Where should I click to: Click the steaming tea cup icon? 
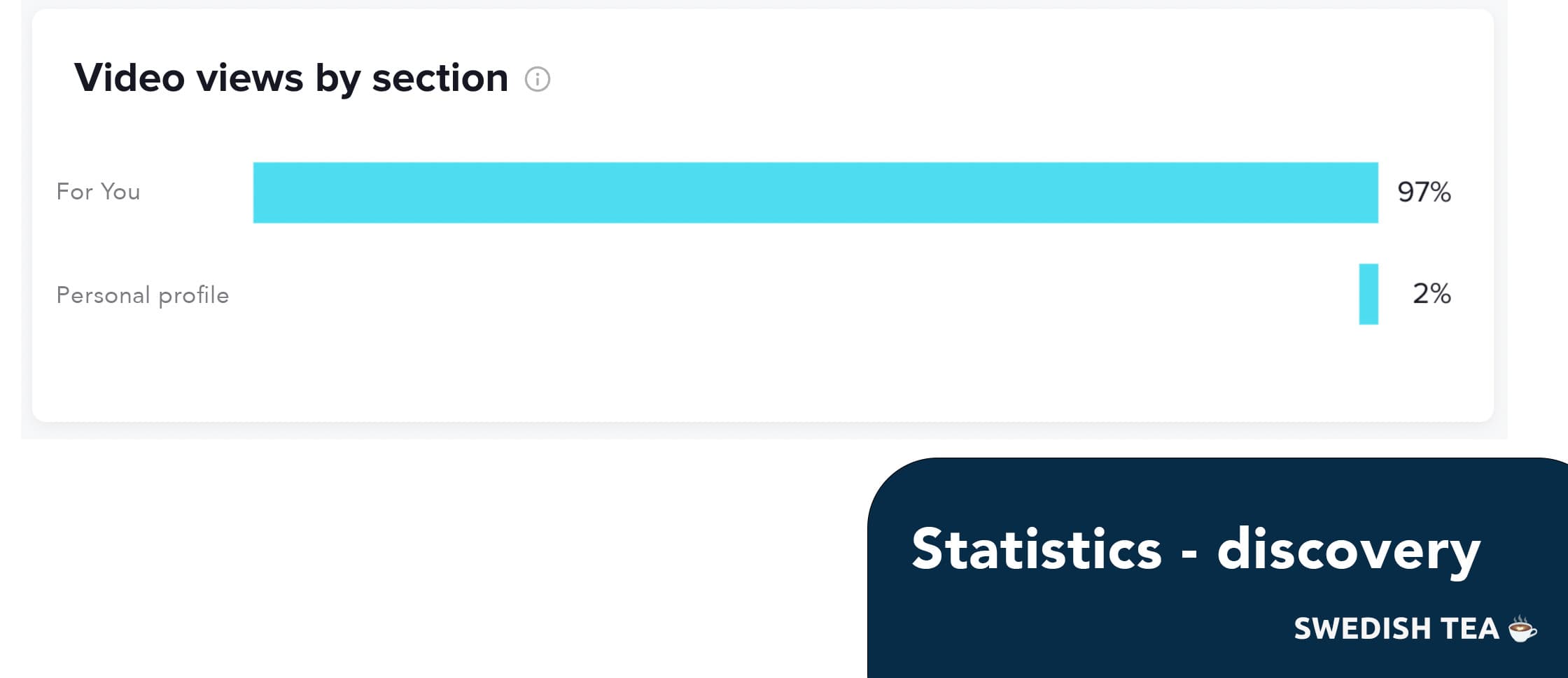pos(1522,628)
